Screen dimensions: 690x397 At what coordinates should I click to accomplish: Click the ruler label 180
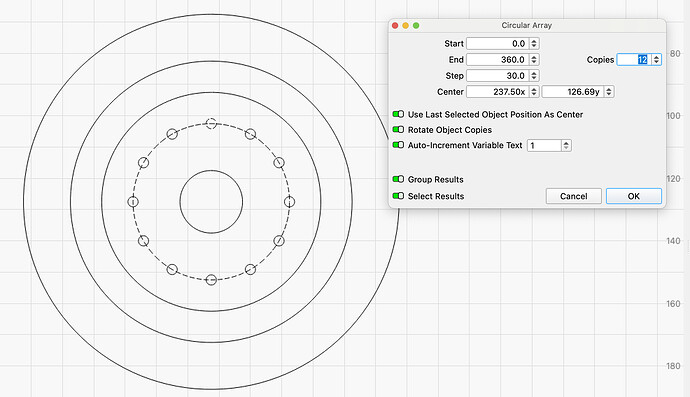click(x=673, y=366)
